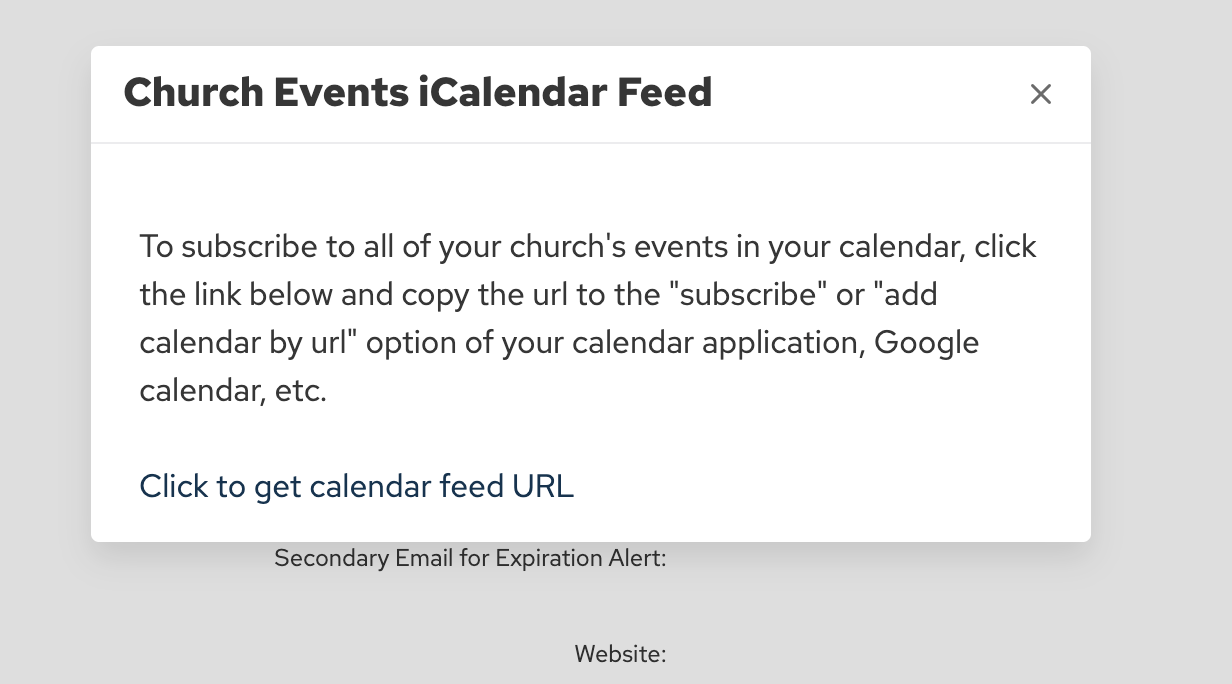Click the dimmed backdrop left of dialog
The height and width of the screenshot is (684, 1232).
point(45,300)
